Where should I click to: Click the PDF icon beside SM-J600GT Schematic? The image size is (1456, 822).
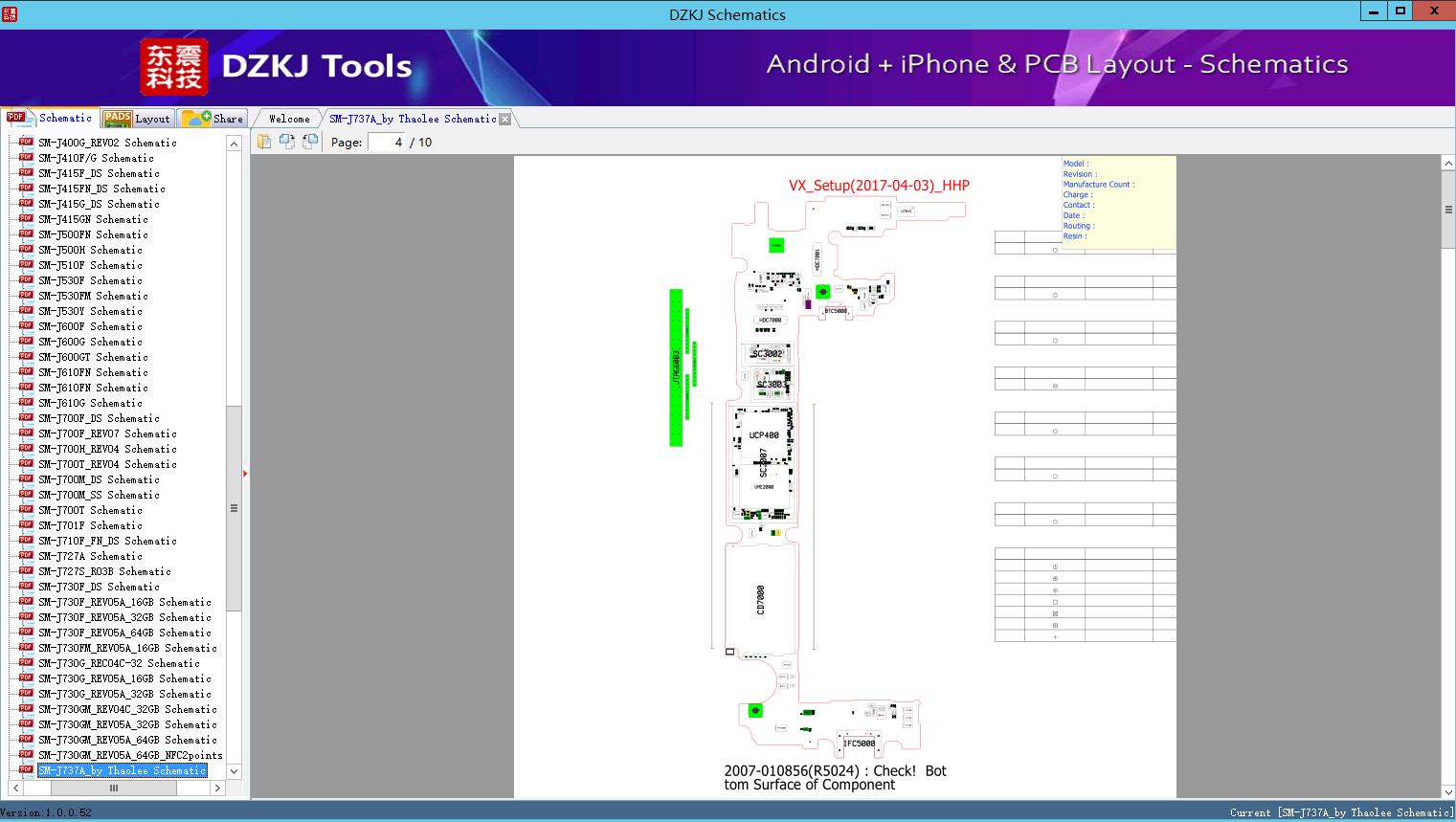[26, 356]
